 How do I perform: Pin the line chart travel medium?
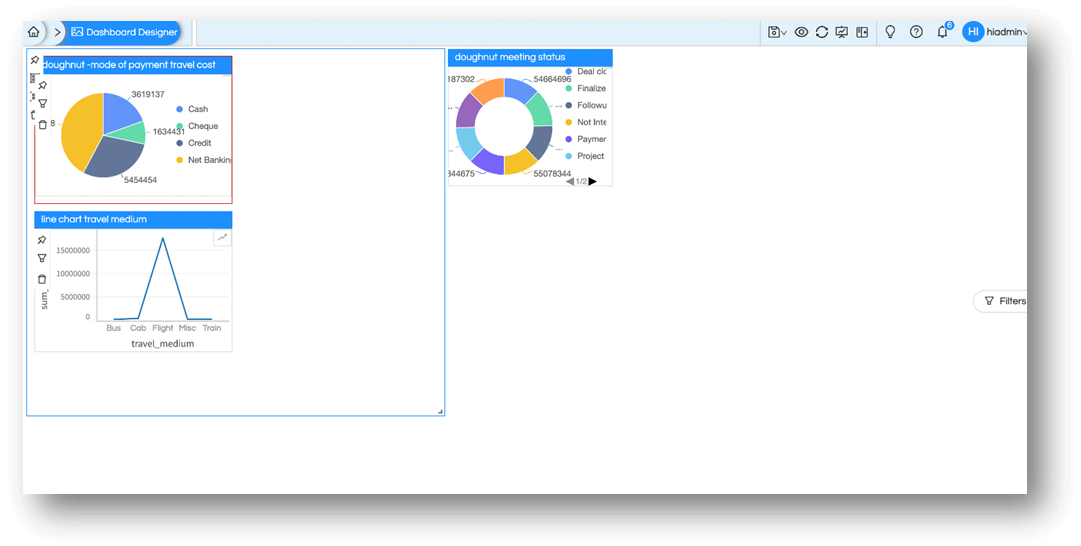pyautogui.click(x=42, y=240)
